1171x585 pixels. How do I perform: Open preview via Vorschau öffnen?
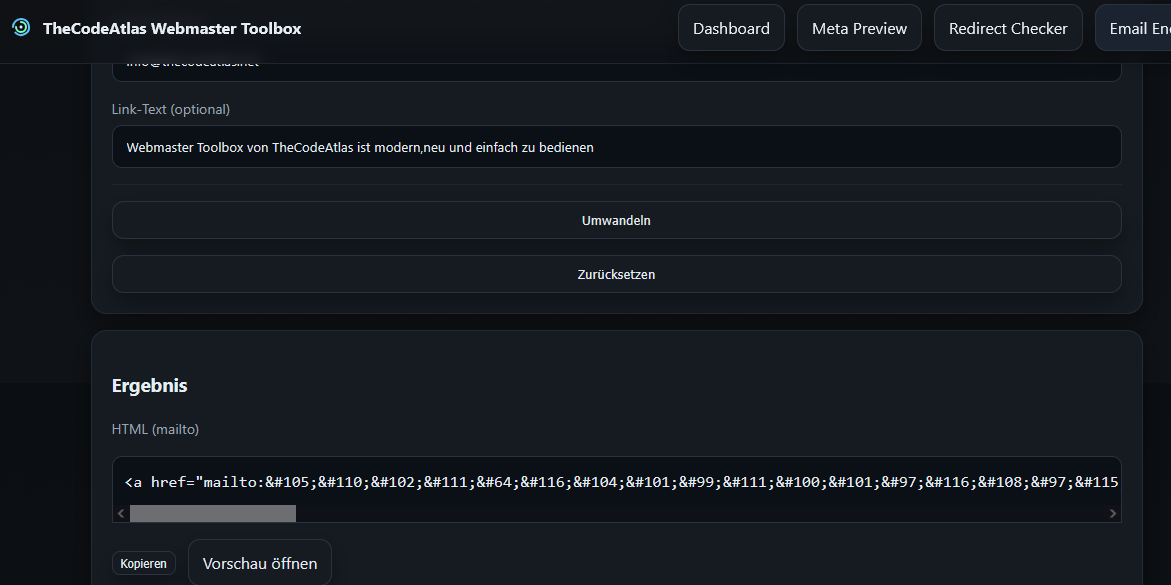(x=259, y=562)
